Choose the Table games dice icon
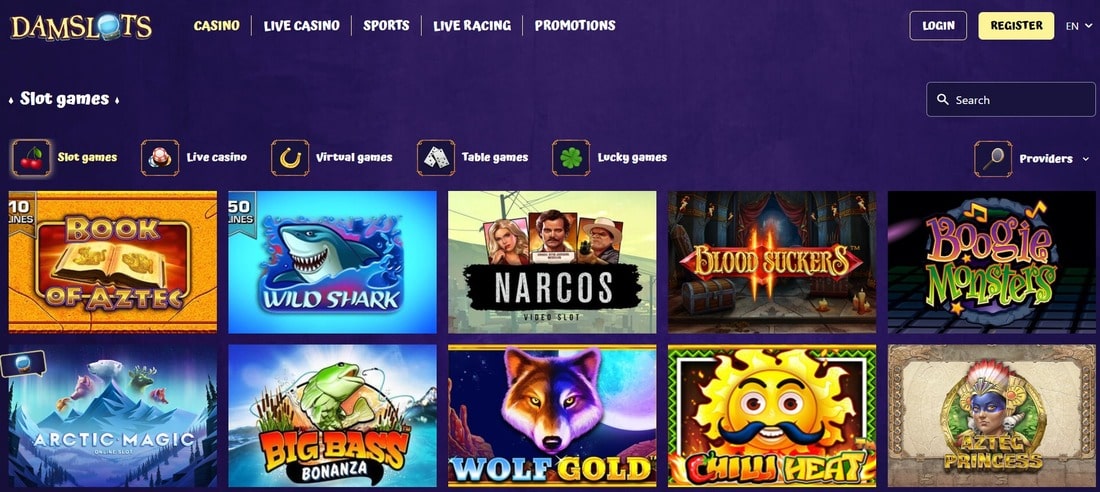Screen dimensions: 1100x492 [x=436, y=158]
